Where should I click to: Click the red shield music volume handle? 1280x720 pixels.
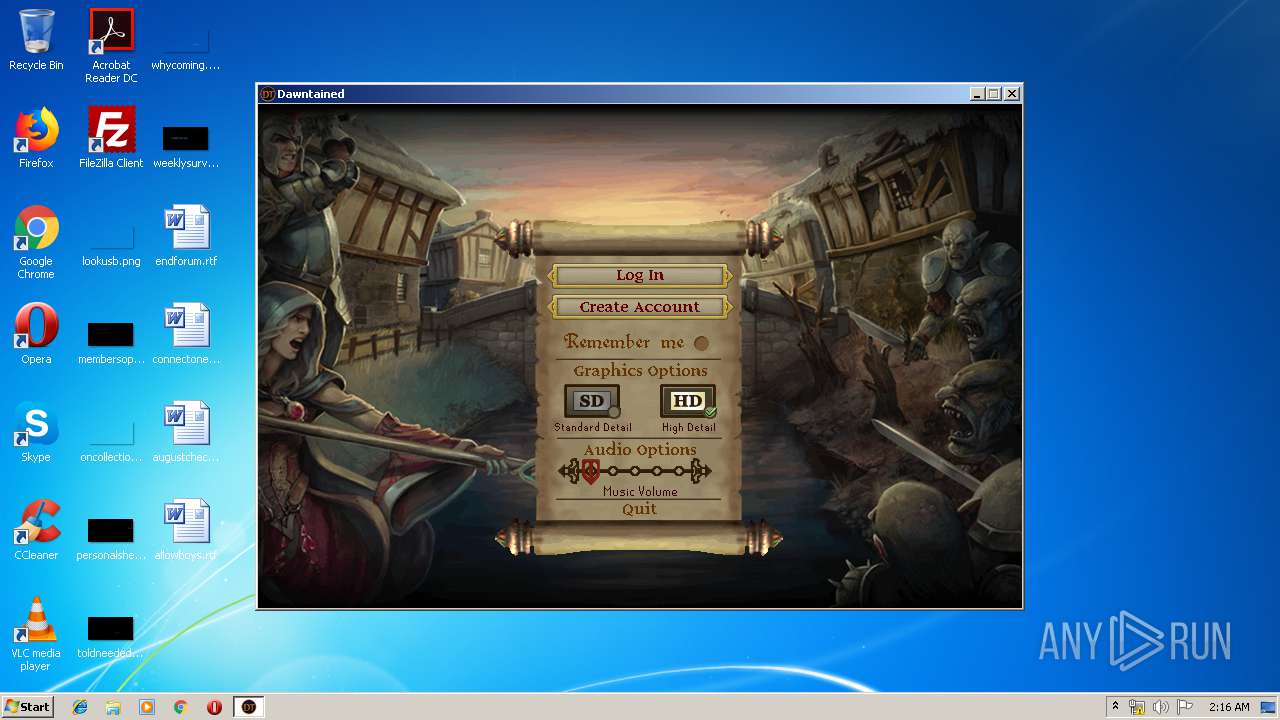591,471
